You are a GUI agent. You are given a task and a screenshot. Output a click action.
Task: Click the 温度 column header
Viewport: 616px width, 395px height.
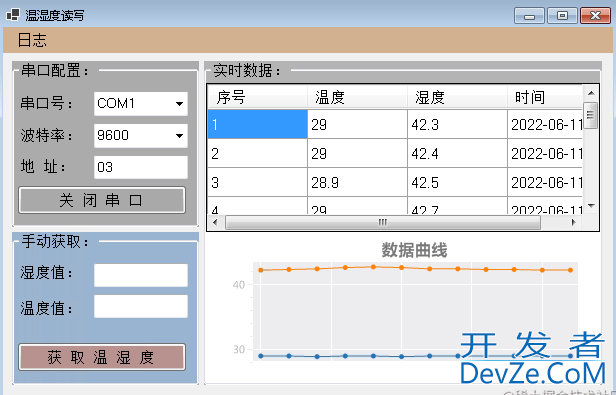click(x=357, y=97)
